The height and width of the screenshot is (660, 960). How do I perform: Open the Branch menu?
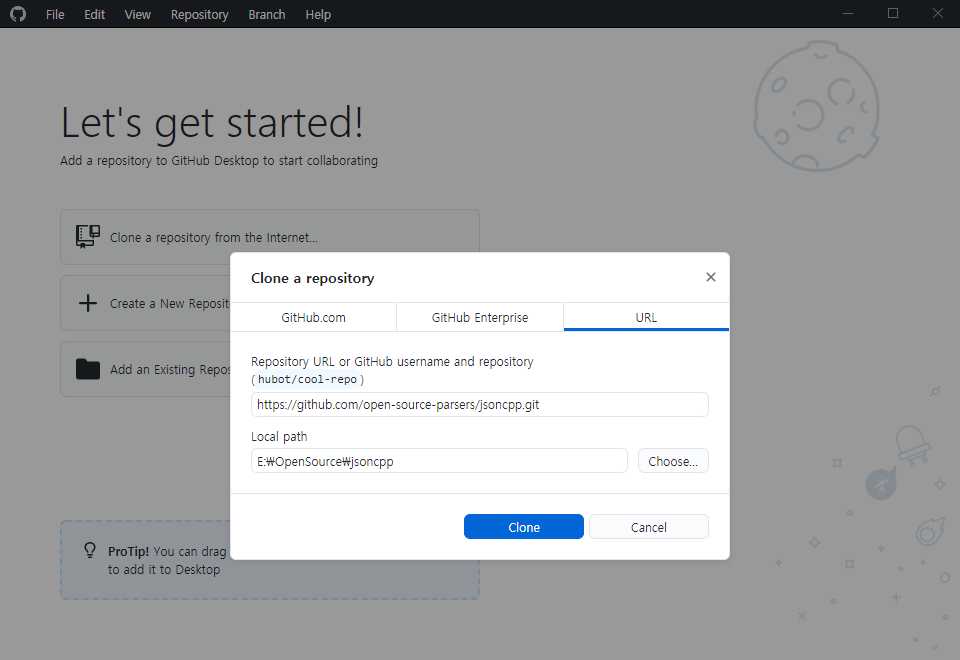click(x=266, y=14)
